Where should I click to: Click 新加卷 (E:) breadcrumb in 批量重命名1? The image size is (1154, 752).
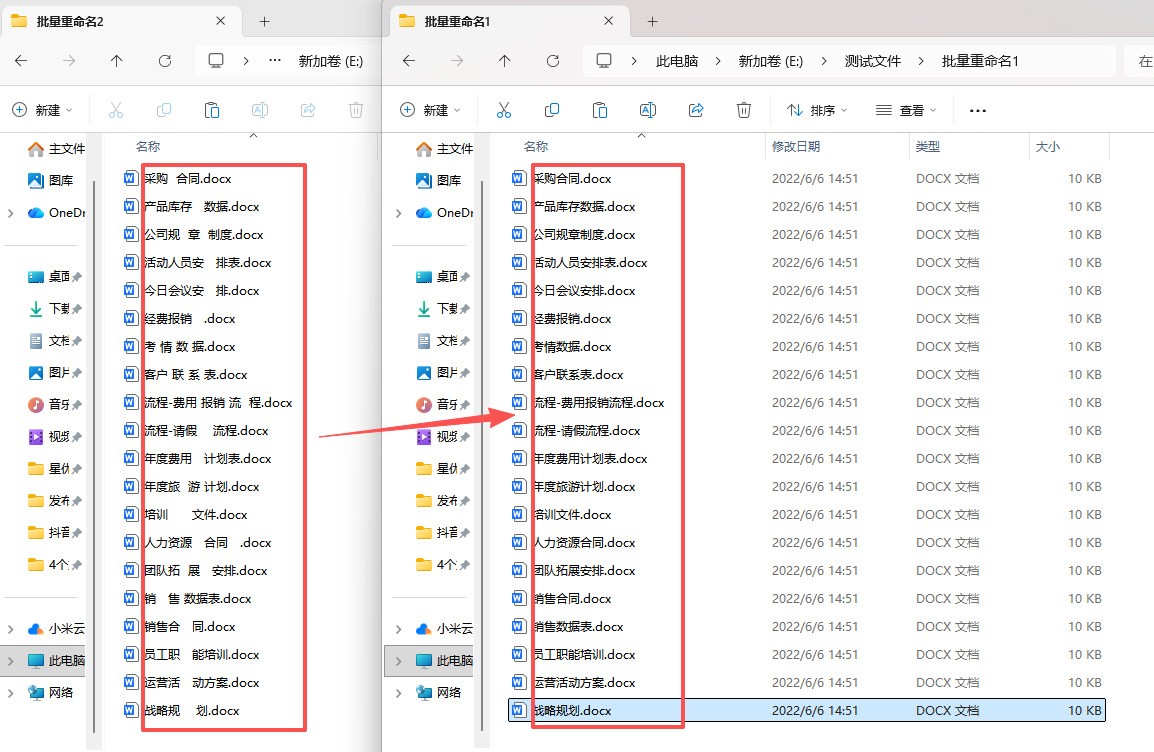tap(771, 61)
